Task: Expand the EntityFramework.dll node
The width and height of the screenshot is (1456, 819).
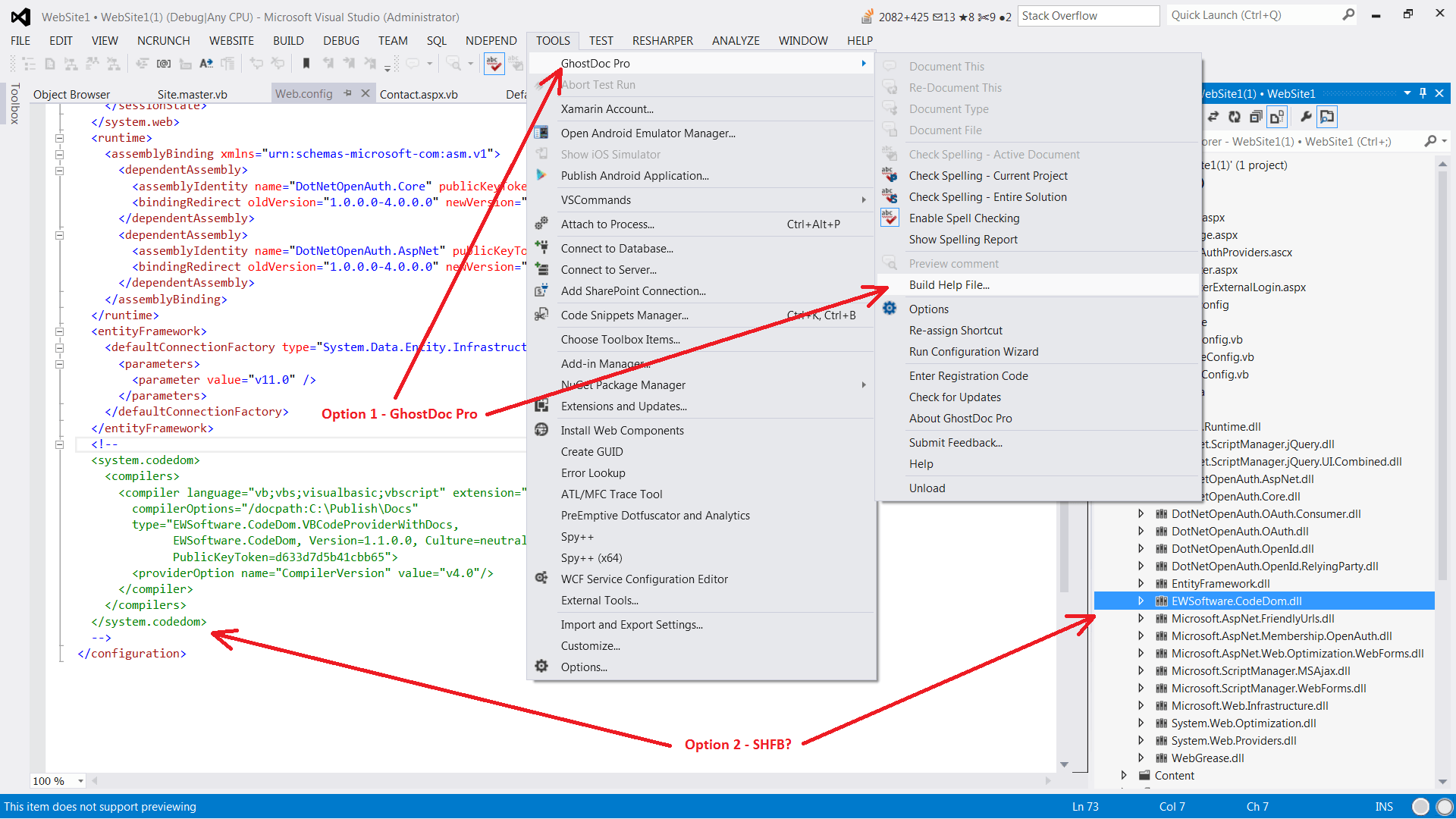Action: [1141, 583]
